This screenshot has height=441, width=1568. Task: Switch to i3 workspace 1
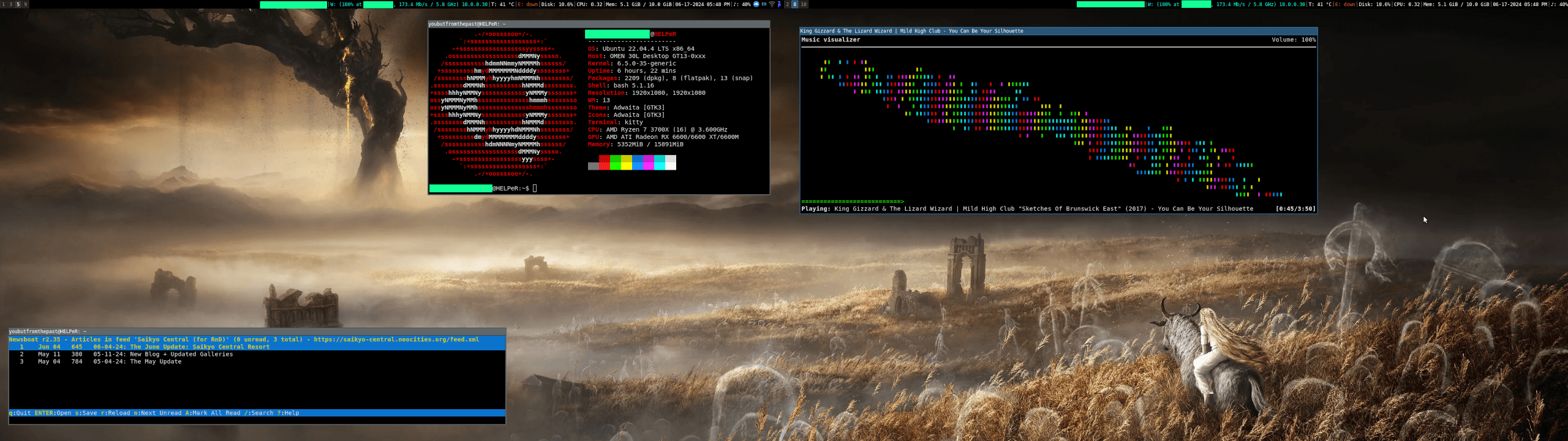pos(3,4)
